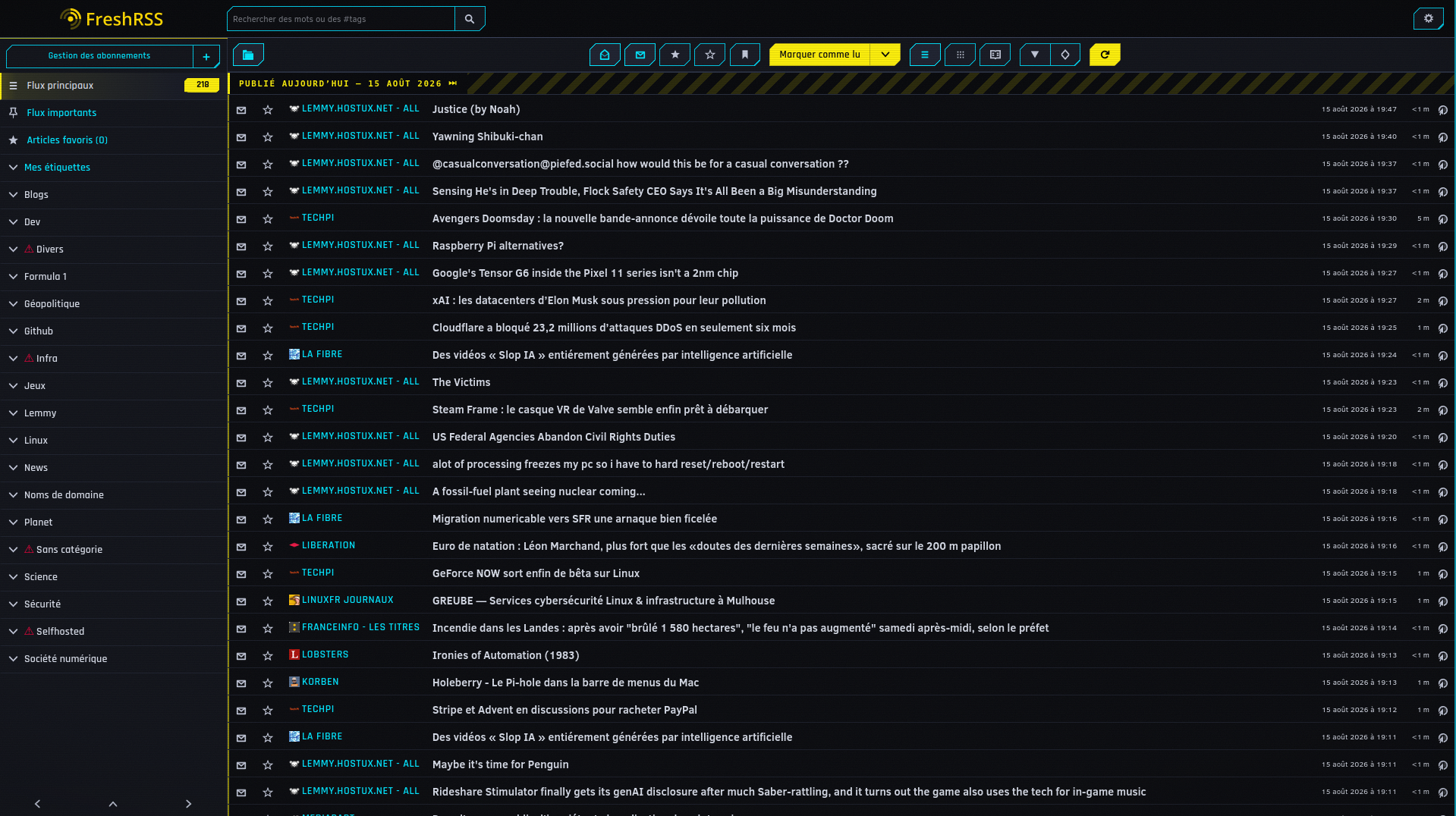The width and height of the screenshot is (1456, 816).
Task: Switch to the reader view icon
Action: (995, 55)
